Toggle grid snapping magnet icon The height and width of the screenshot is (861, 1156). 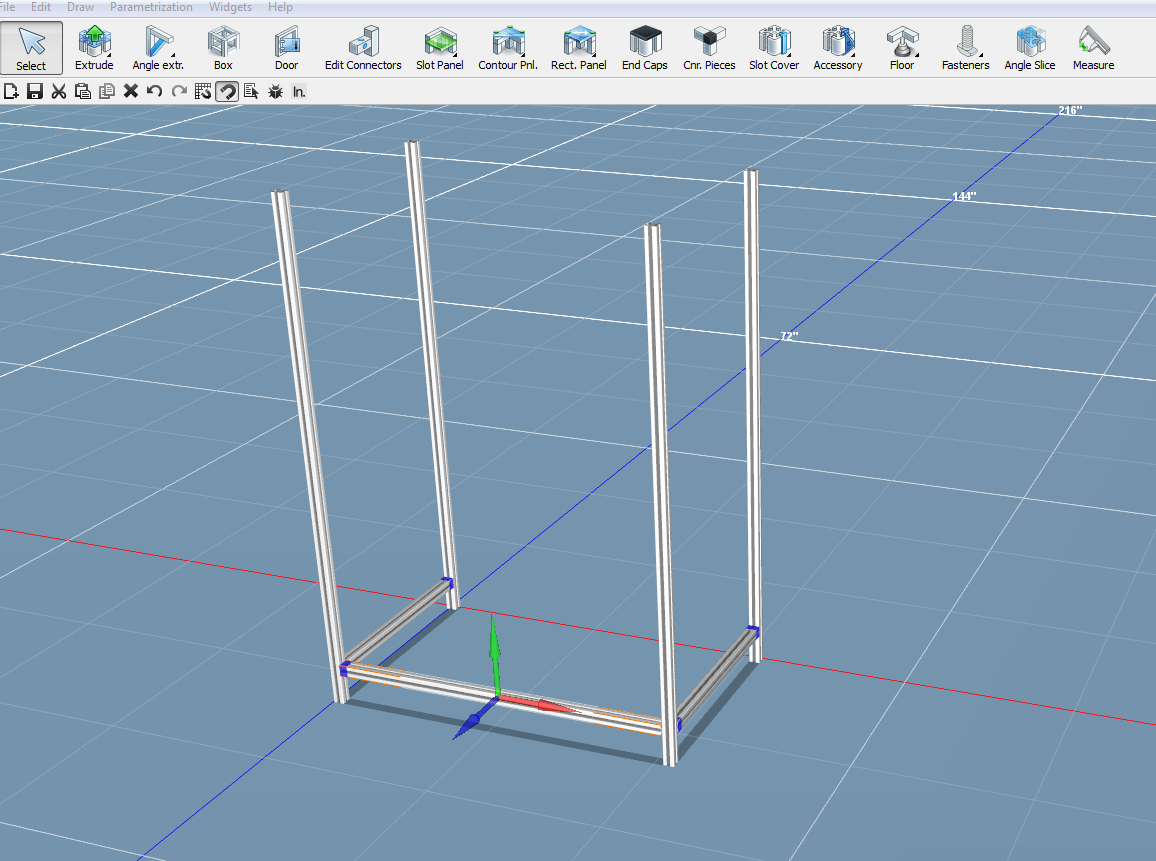[x=203, y=91]
